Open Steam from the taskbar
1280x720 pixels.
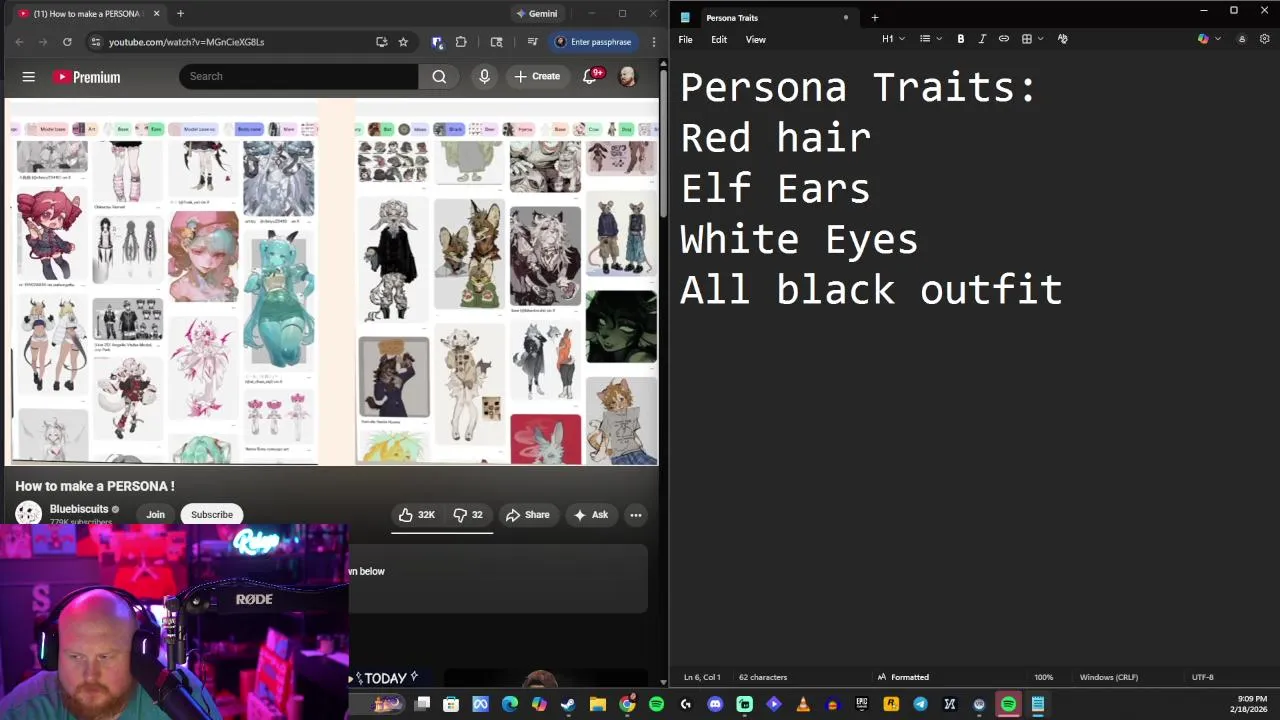click(568, 704)
